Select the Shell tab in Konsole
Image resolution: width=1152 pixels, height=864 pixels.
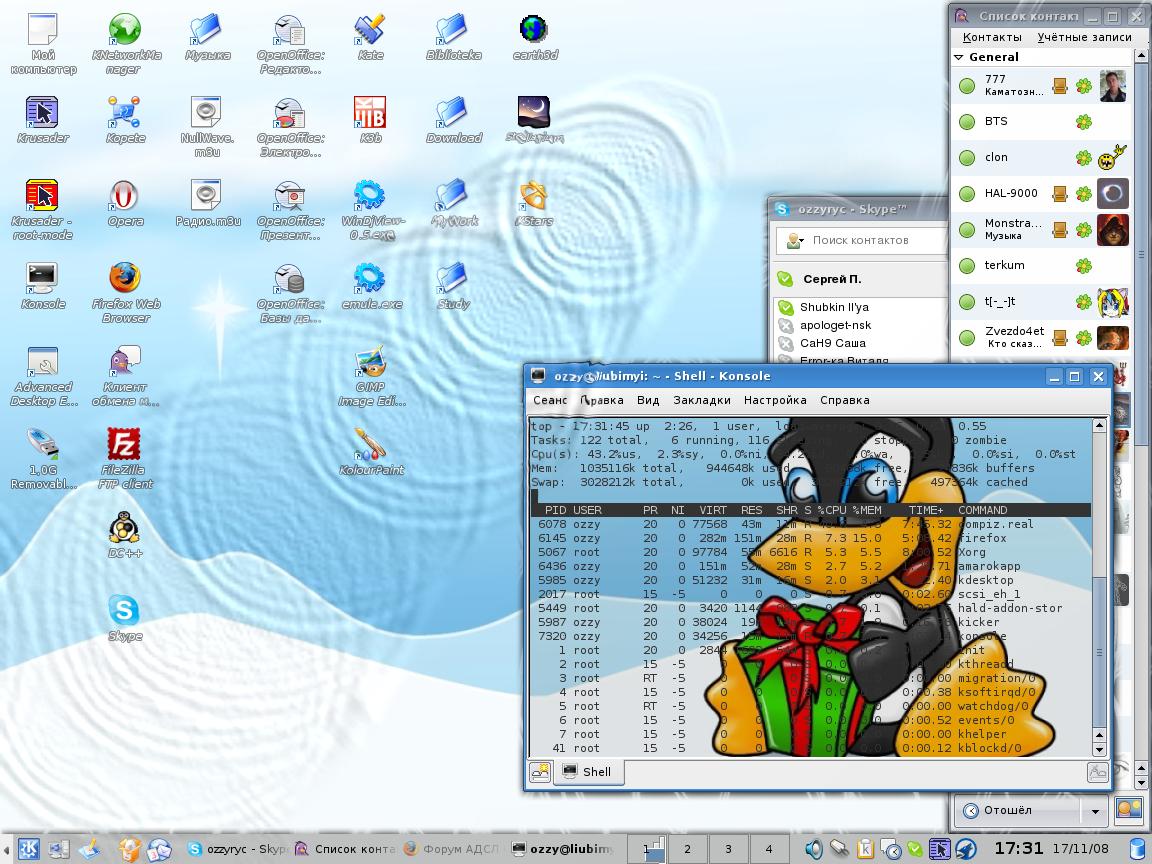pos(588,771)
